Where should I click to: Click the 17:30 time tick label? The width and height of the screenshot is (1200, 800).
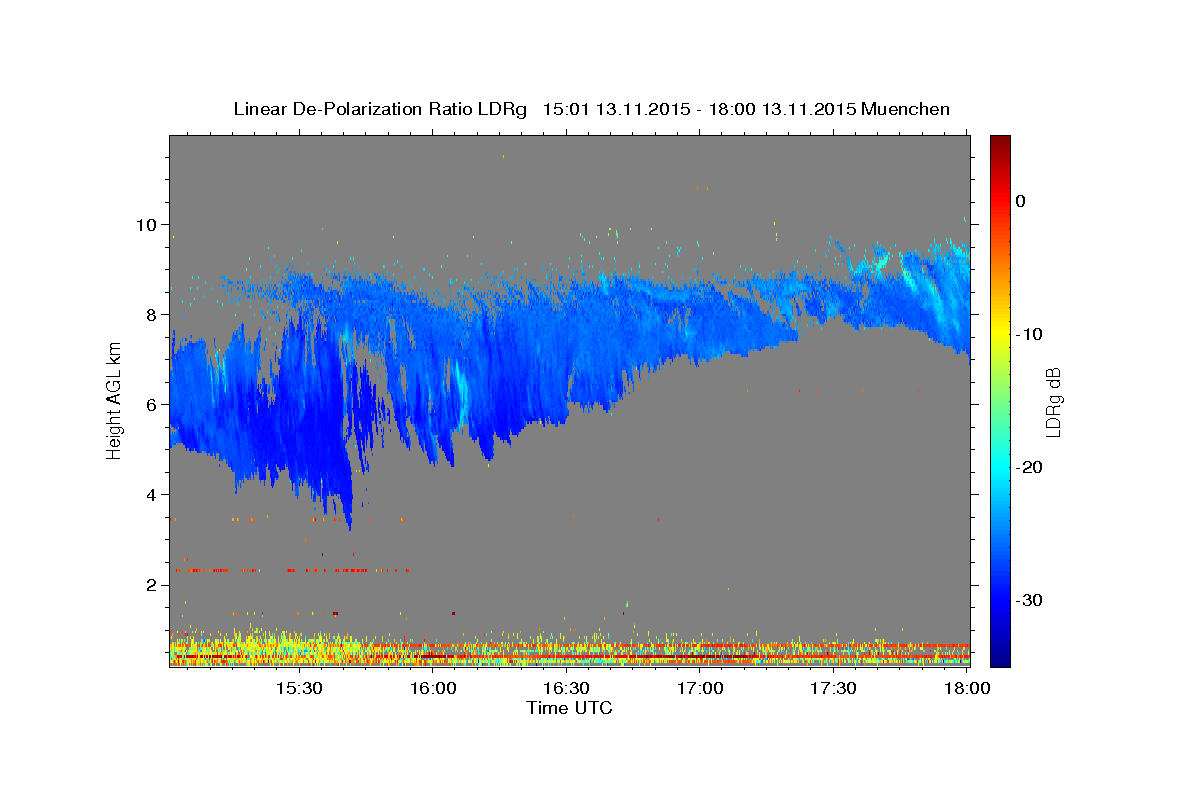point(833,689)
